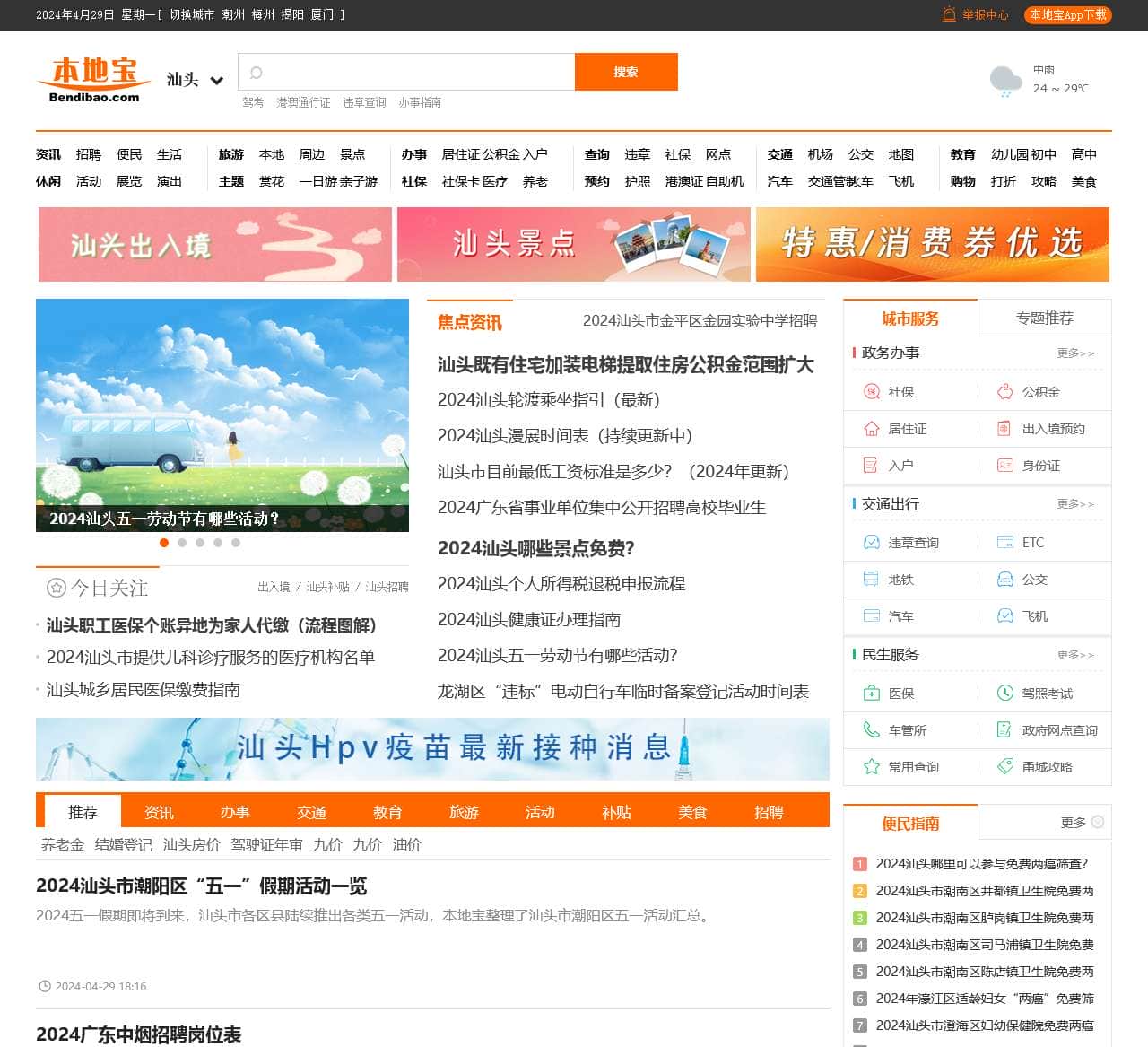Download via the 本地宝App下载 button

tap(1067, 14)
